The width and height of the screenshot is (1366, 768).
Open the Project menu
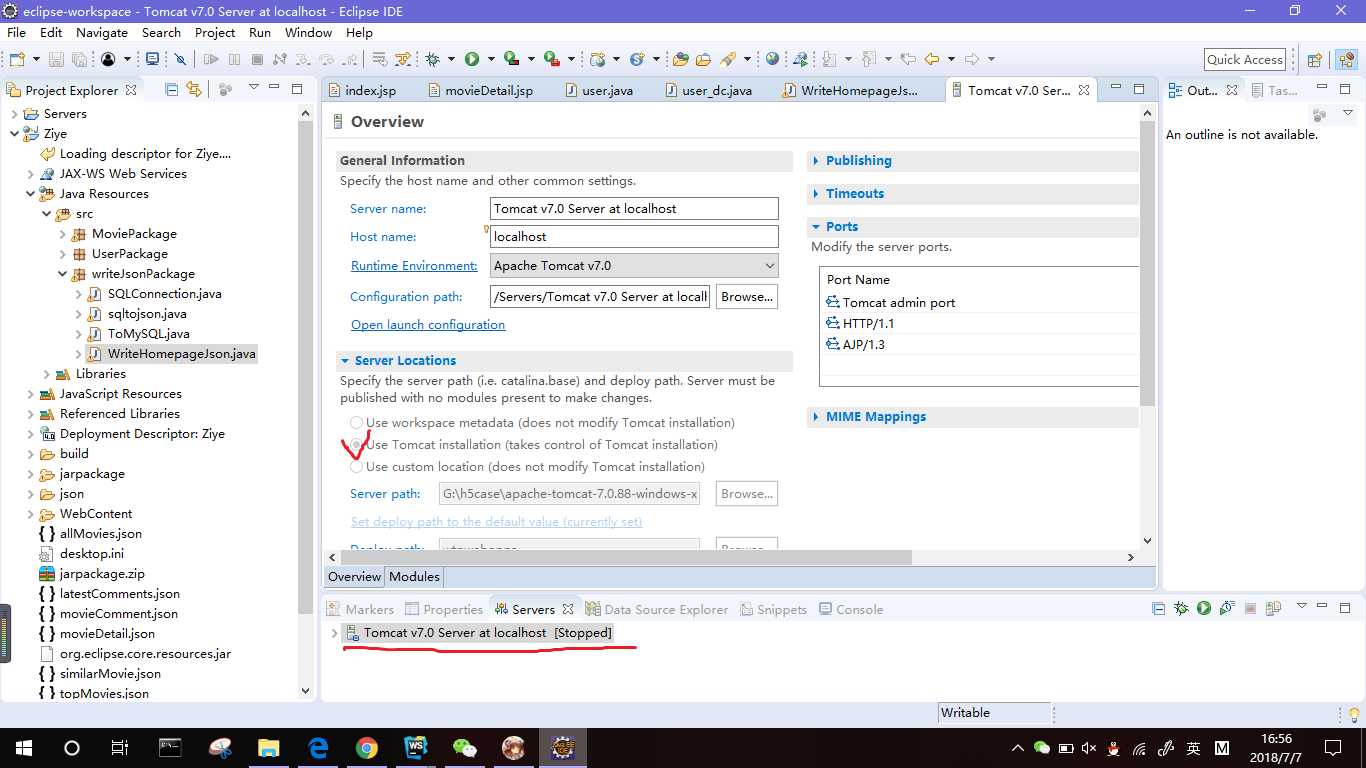click(x=215, y=32)
